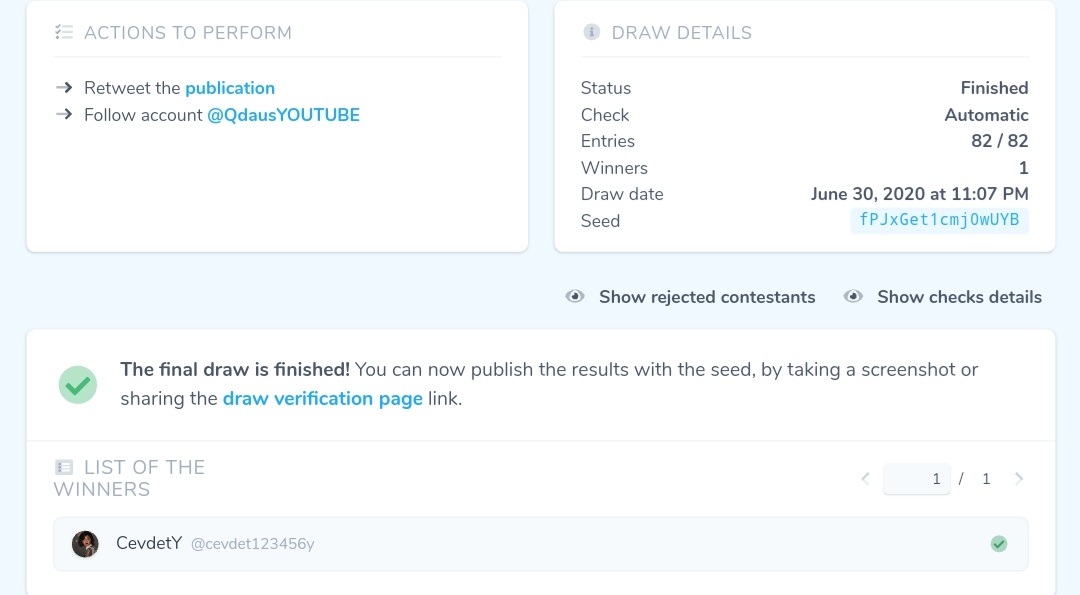1080x595 pixels.
Task: Click the Actions to Perform checklist icon
Action: (64, 32)
